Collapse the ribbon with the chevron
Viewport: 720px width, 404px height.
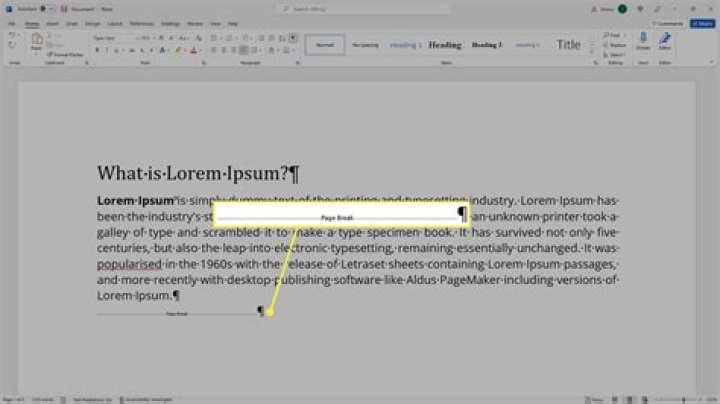point(711,62)
